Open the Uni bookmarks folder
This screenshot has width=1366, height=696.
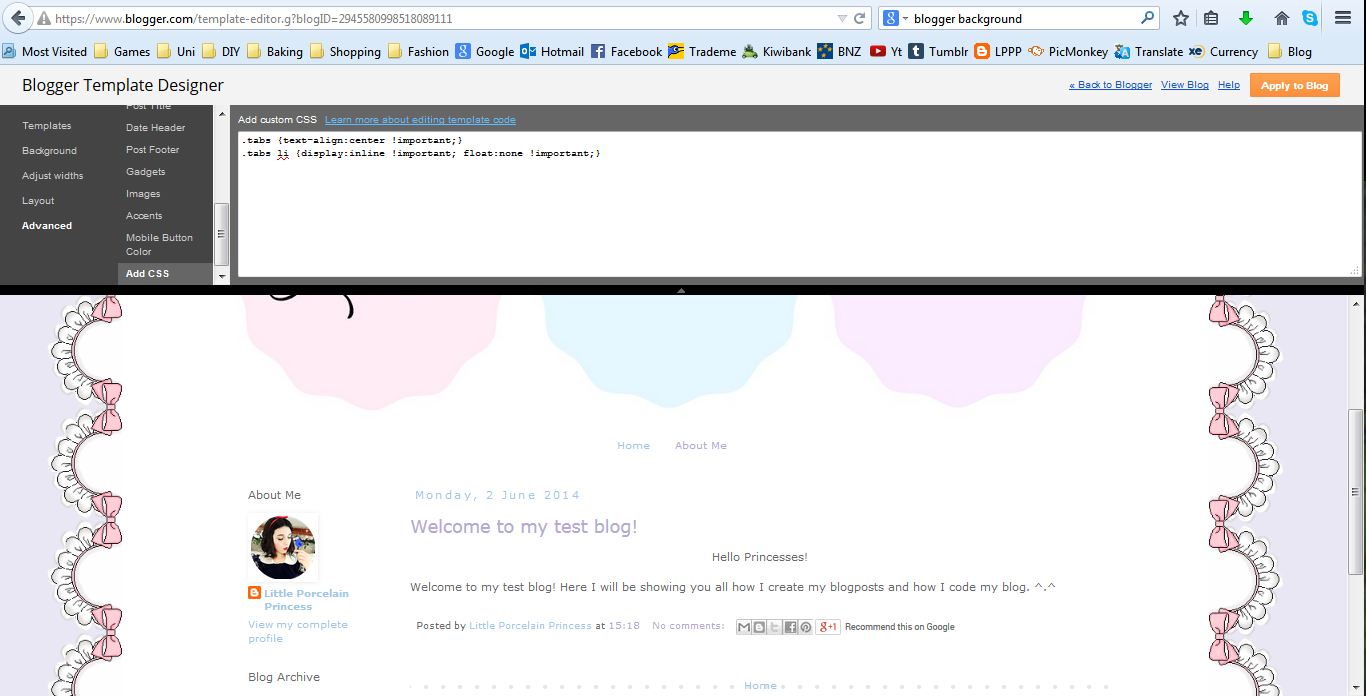175,52
